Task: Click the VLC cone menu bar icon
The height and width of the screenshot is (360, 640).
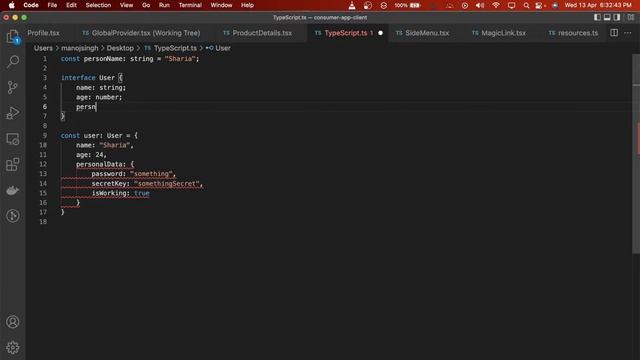Action: pos(352,5)
